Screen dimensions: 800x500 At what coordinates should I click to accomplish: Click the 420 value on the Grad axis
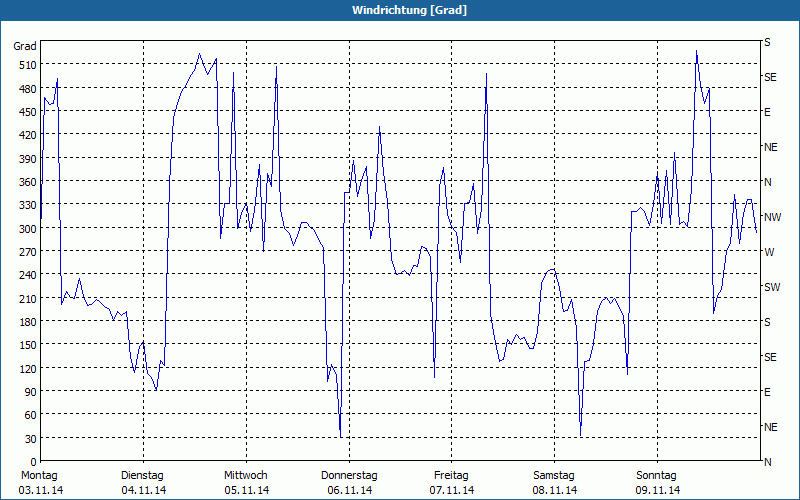28,135
